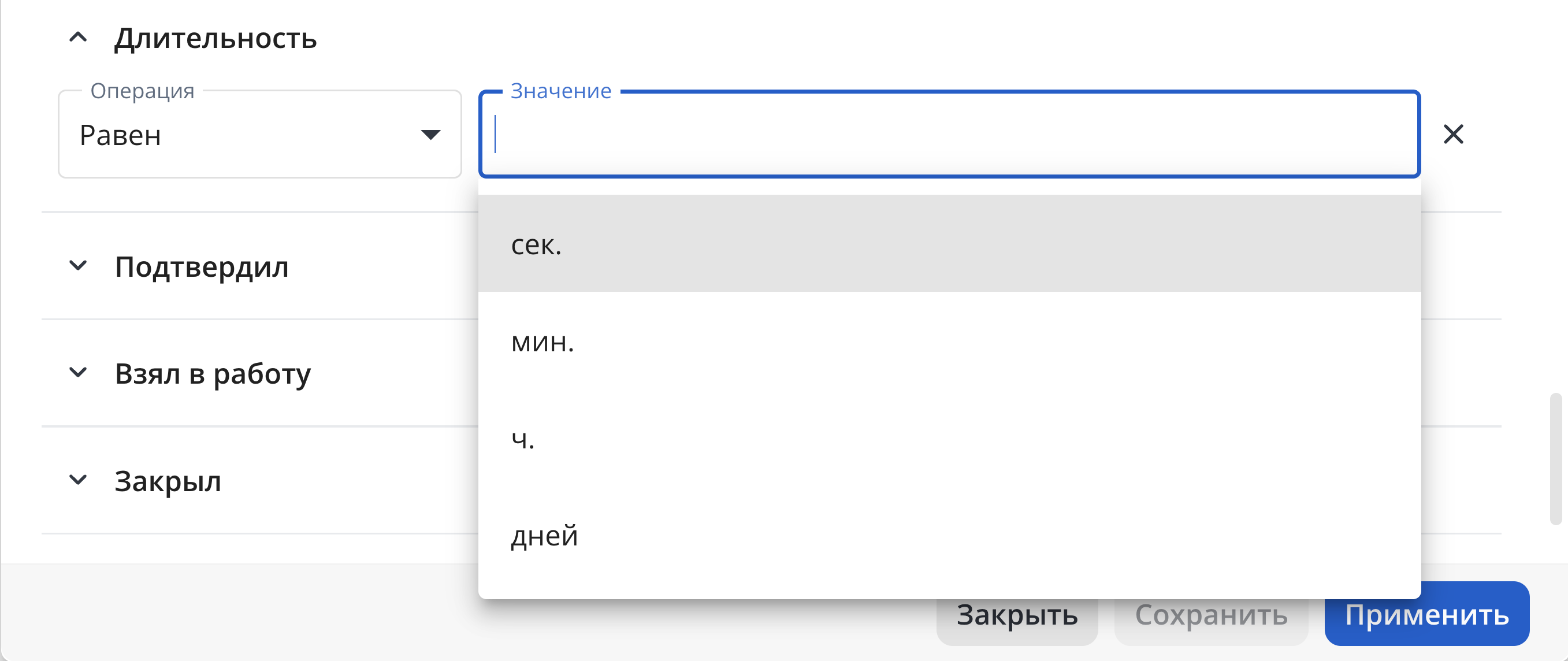Click the Подтвердил section title
The image size is (1568, 661).
click(x=202, y=266)
